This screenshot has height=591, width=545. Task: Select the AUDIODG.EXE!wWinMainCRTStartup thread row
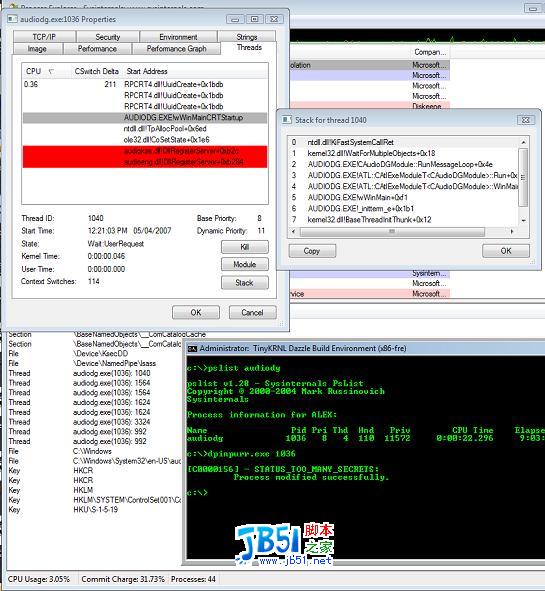point(145,118)
